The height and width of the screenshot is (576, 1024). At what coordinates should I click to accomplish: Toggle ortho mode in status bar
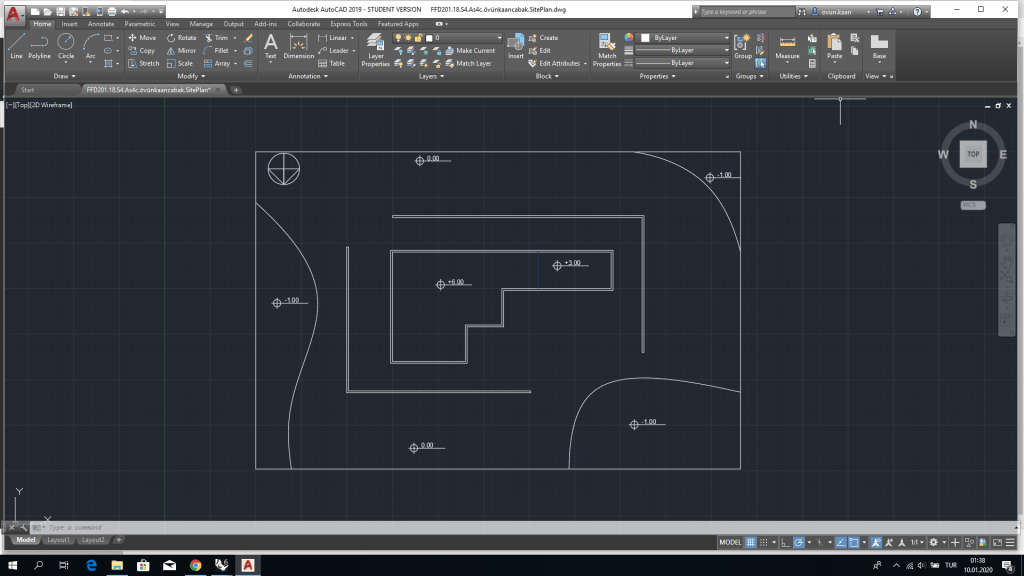coord(786,542)
